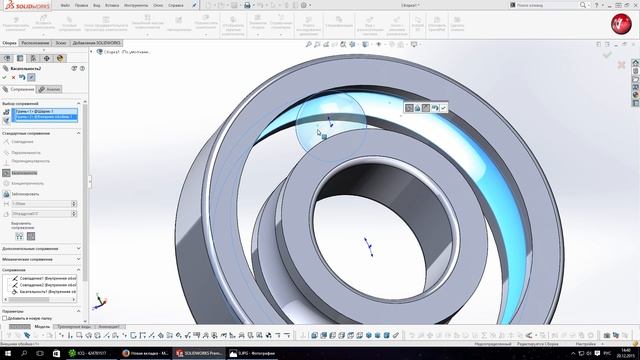The image size is (640, 360).
Task: Open the Расположение ribbon tab
Action: coord(35,43)
